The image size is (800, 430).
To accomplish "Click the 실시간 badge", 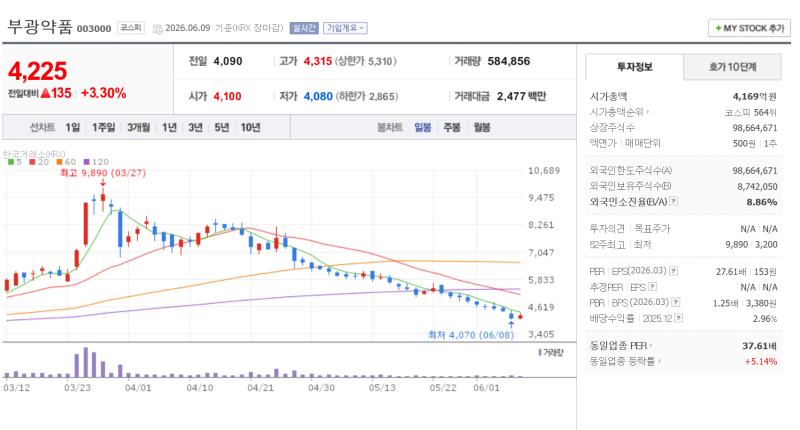I will (304, 28).
